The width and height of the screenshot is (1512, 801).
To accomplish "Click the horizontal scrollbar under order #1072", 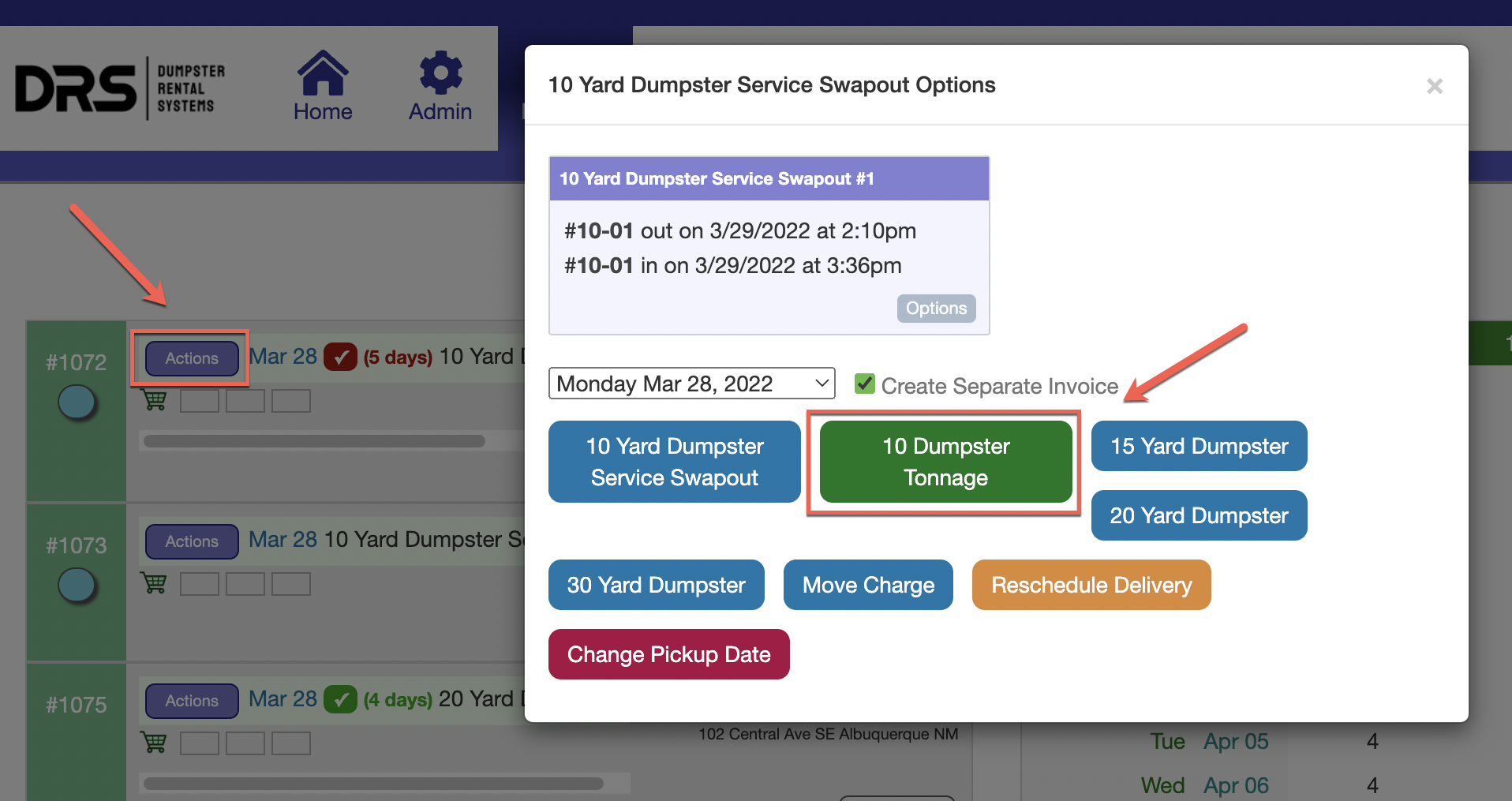I will pos(314,441).
